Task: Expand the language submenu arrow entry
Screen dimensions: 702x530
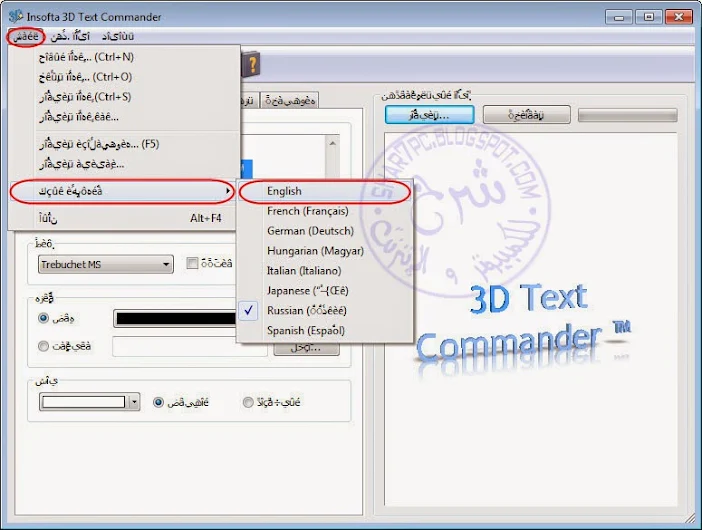Action: pyautogui.click(x=122, y=192)
